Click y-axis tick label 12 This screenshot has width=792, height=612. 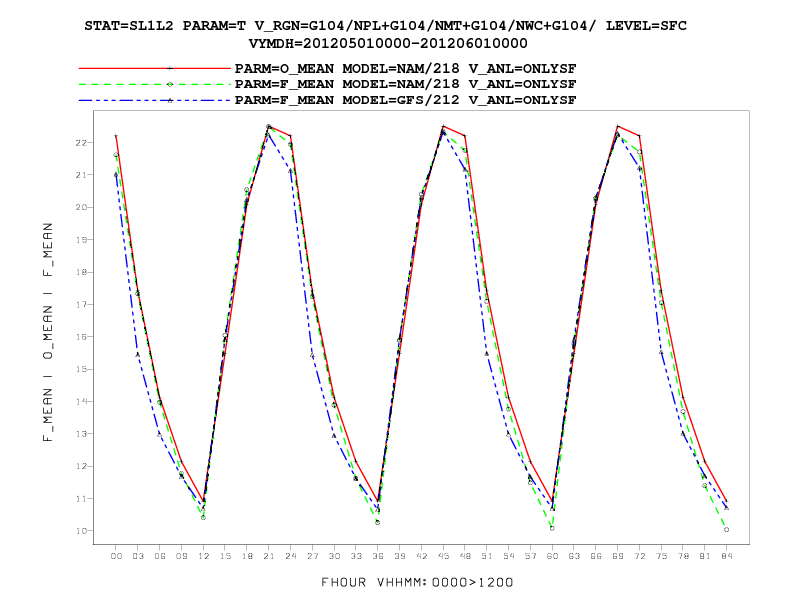click(x=81, y=466)
